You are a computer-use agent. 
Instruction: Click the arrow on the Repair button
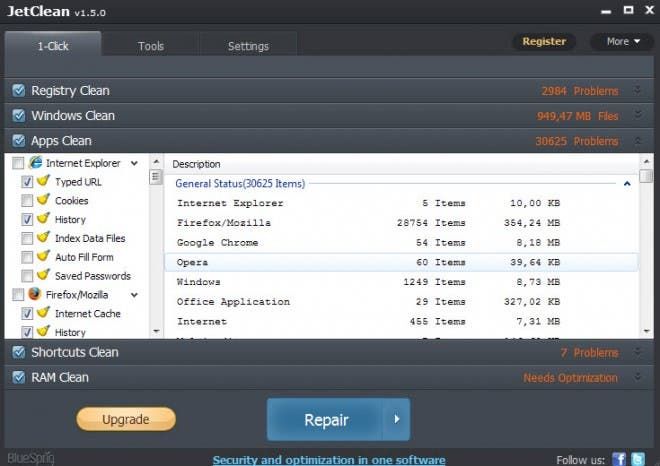click(397, 419)
